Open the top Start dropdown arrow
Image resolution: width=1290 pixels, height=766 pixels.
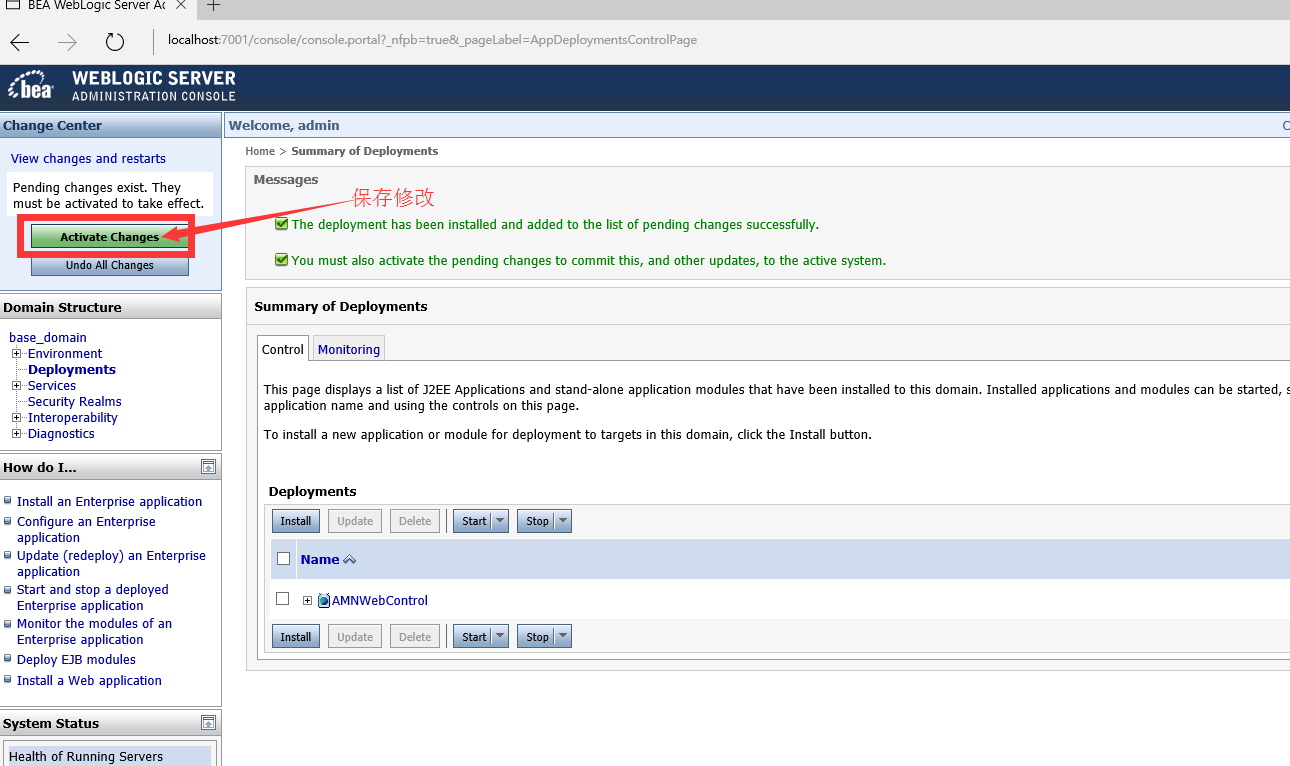[x=500, y=521]
